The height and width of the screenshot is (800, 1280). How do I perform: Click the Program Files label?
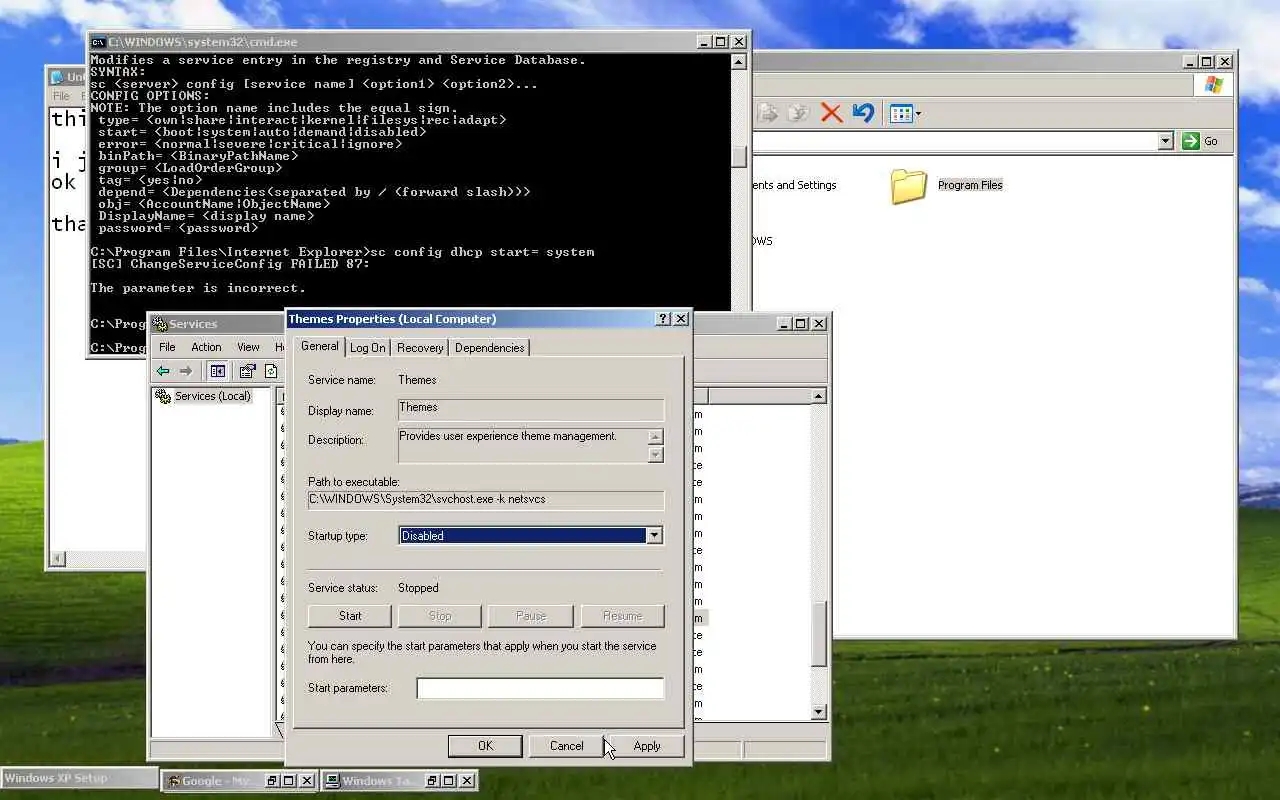click(970, 185)
